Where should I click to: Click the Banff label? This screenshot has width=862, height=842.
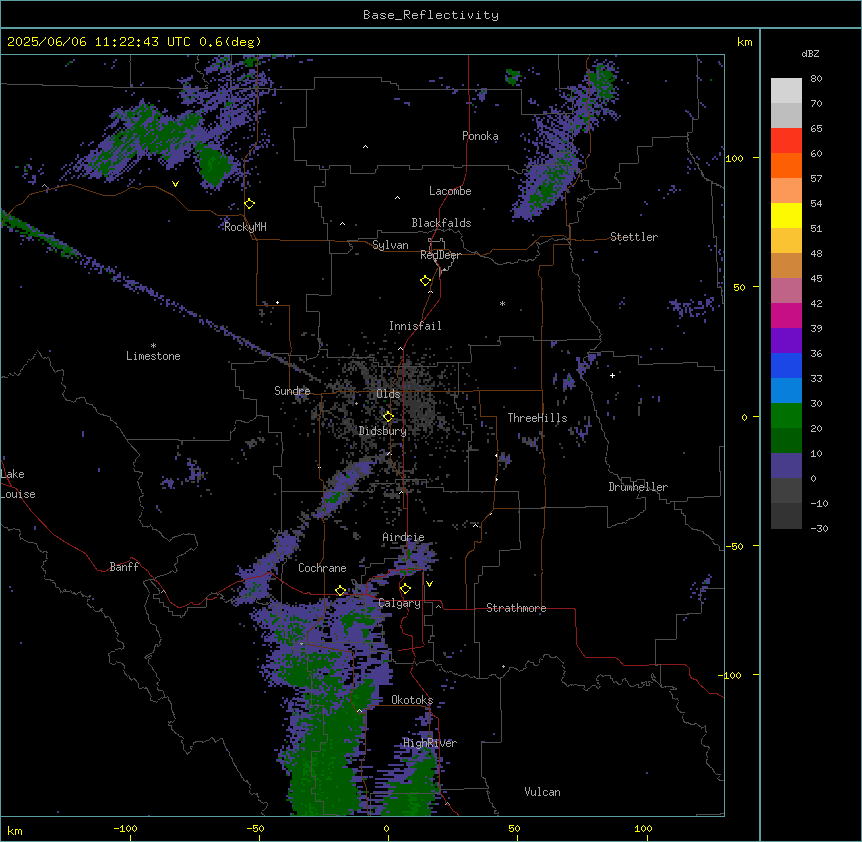click(x=124, y=567)
